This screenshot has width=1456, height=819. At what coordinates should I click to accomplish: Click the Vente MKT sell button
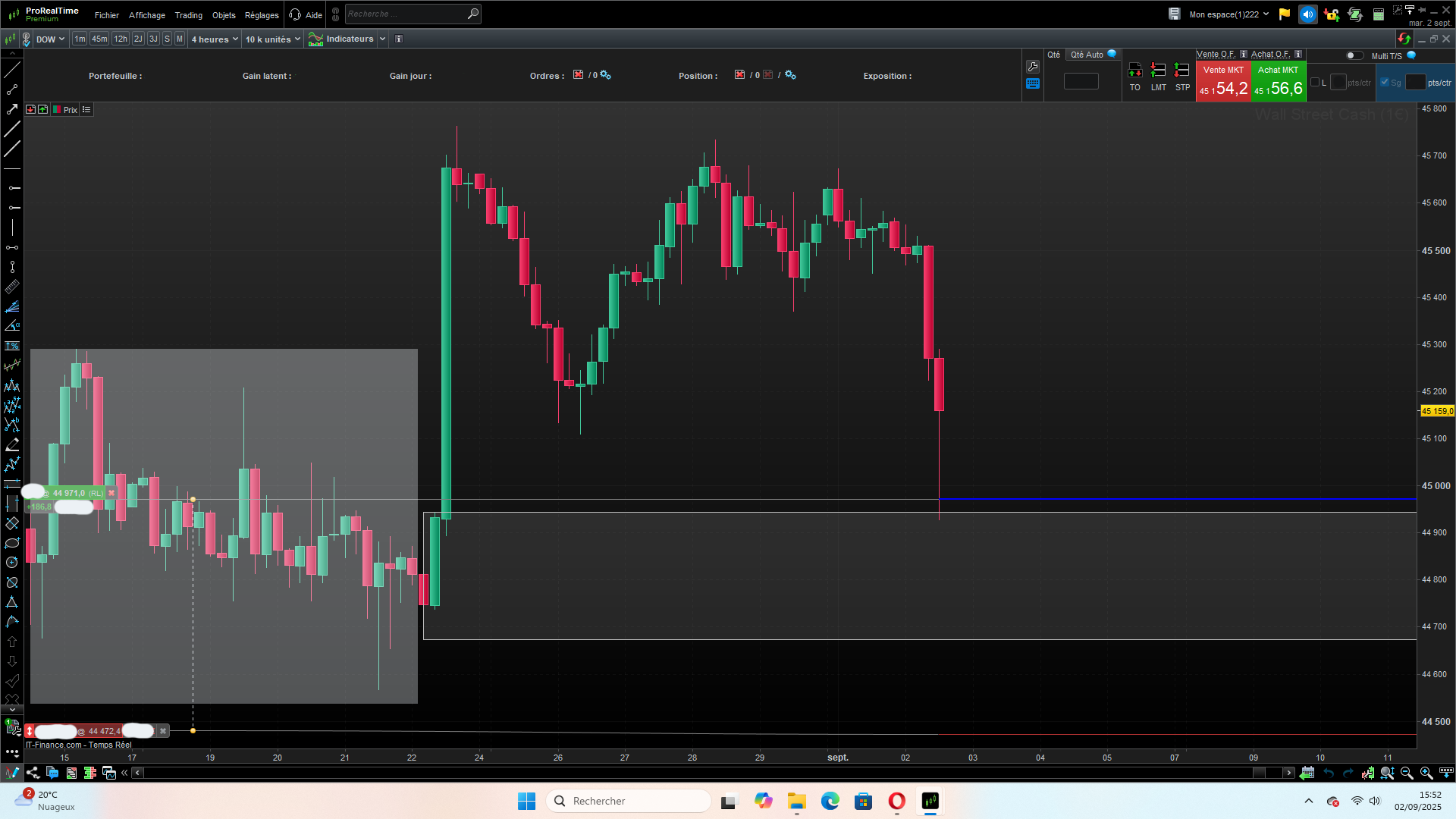point(1222,81)
